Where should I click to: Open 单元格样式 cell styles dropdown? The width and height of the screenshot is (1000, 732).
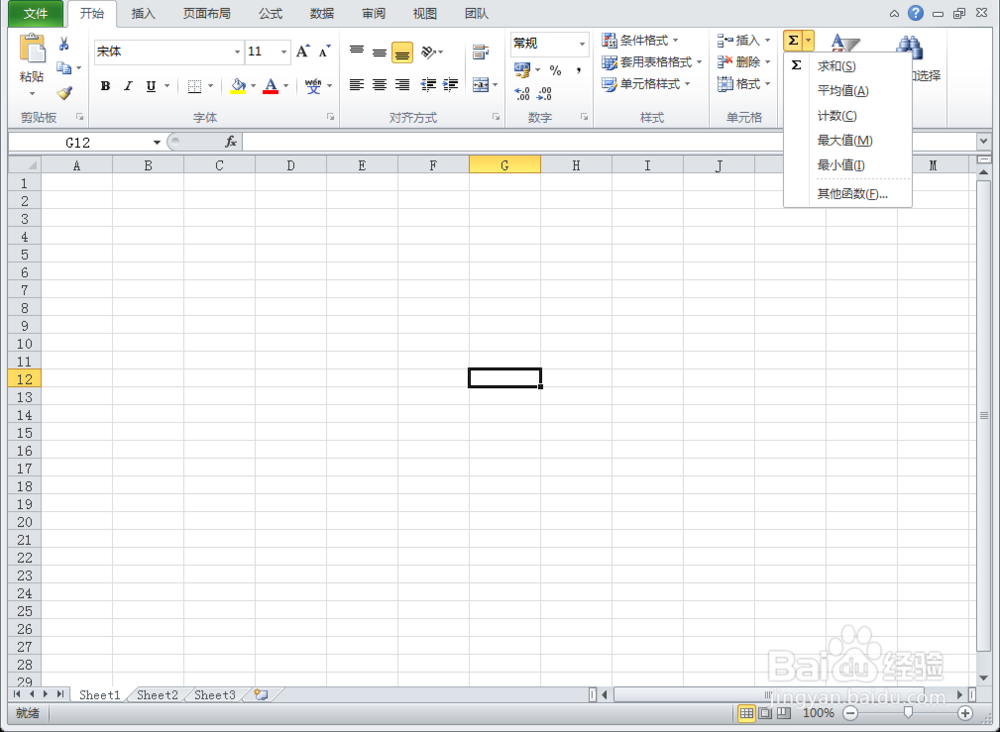[645, 84]
